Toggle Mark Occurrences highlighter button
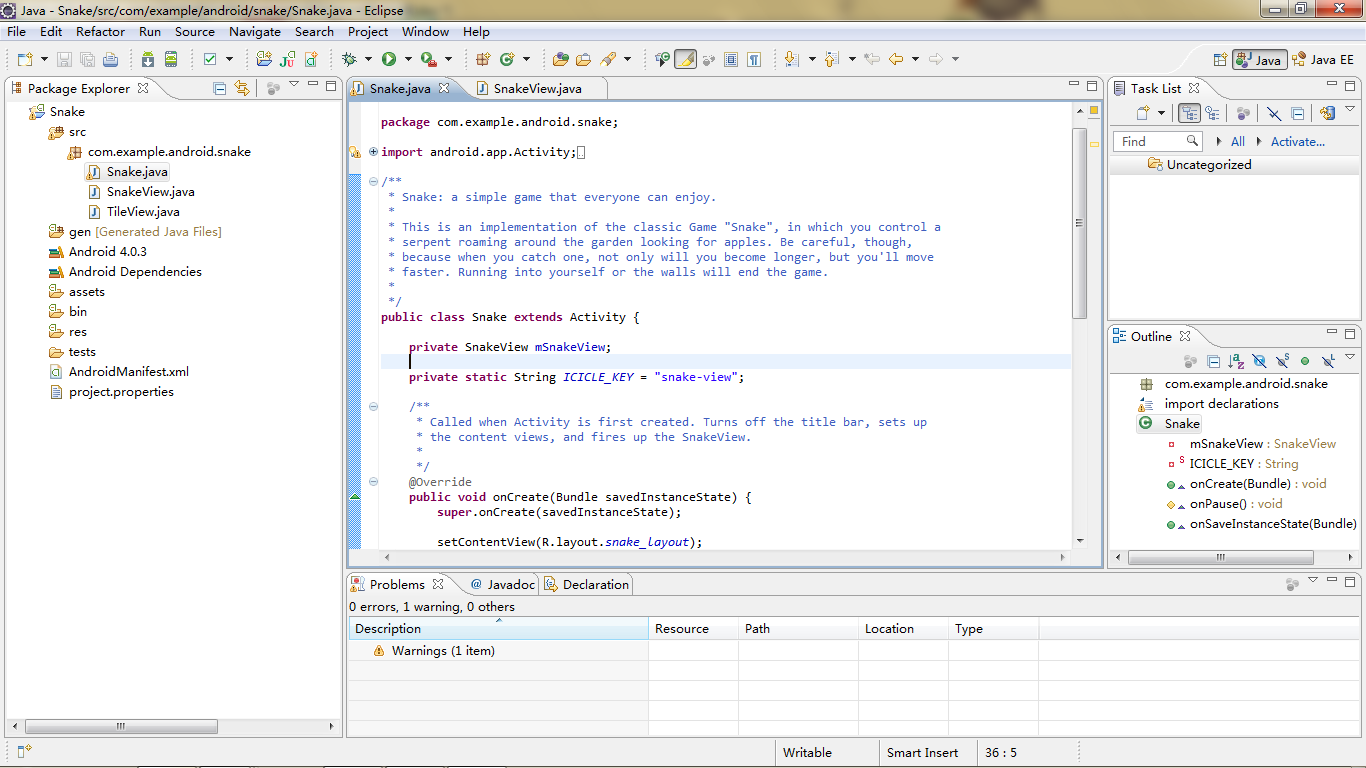This screenshot has height=768, width=1366. (x=685, y=60)
